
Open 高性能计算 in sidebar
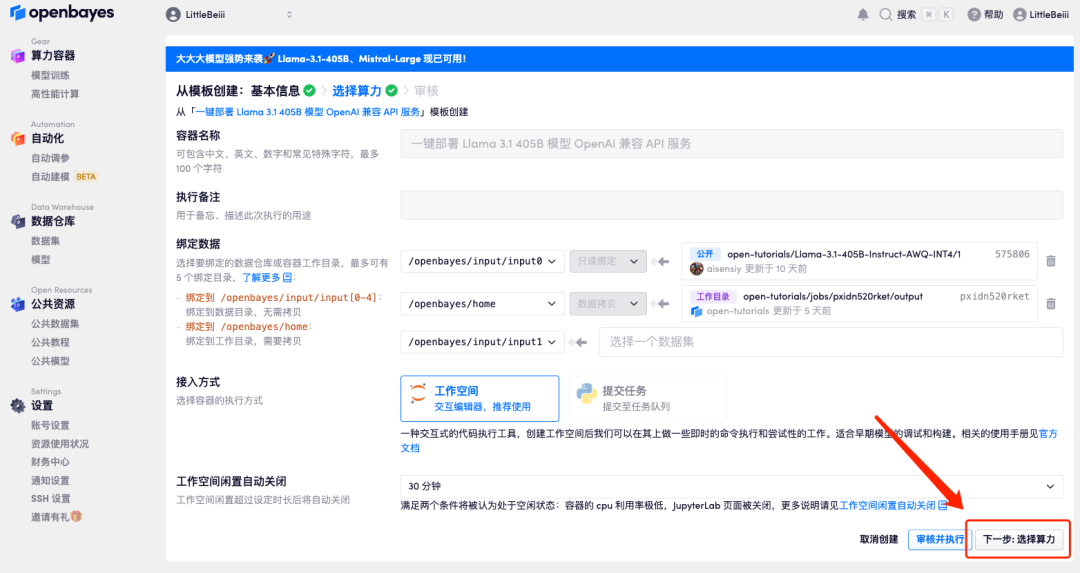click(55, 94)
